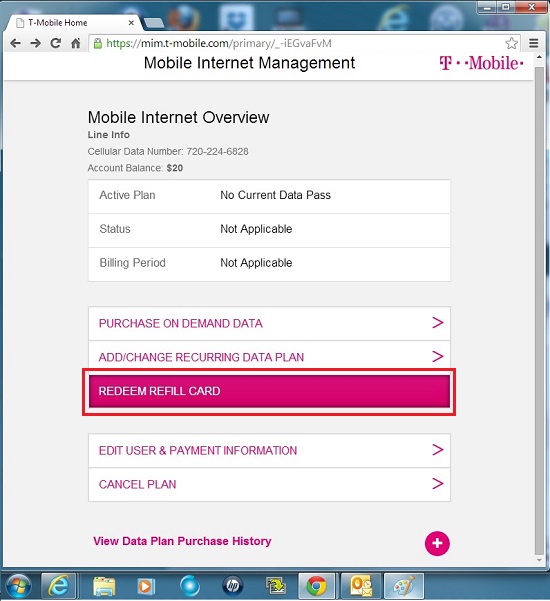Click the Redeem Refill Card button
Screen dimensions: 550x601
point(269,391)
